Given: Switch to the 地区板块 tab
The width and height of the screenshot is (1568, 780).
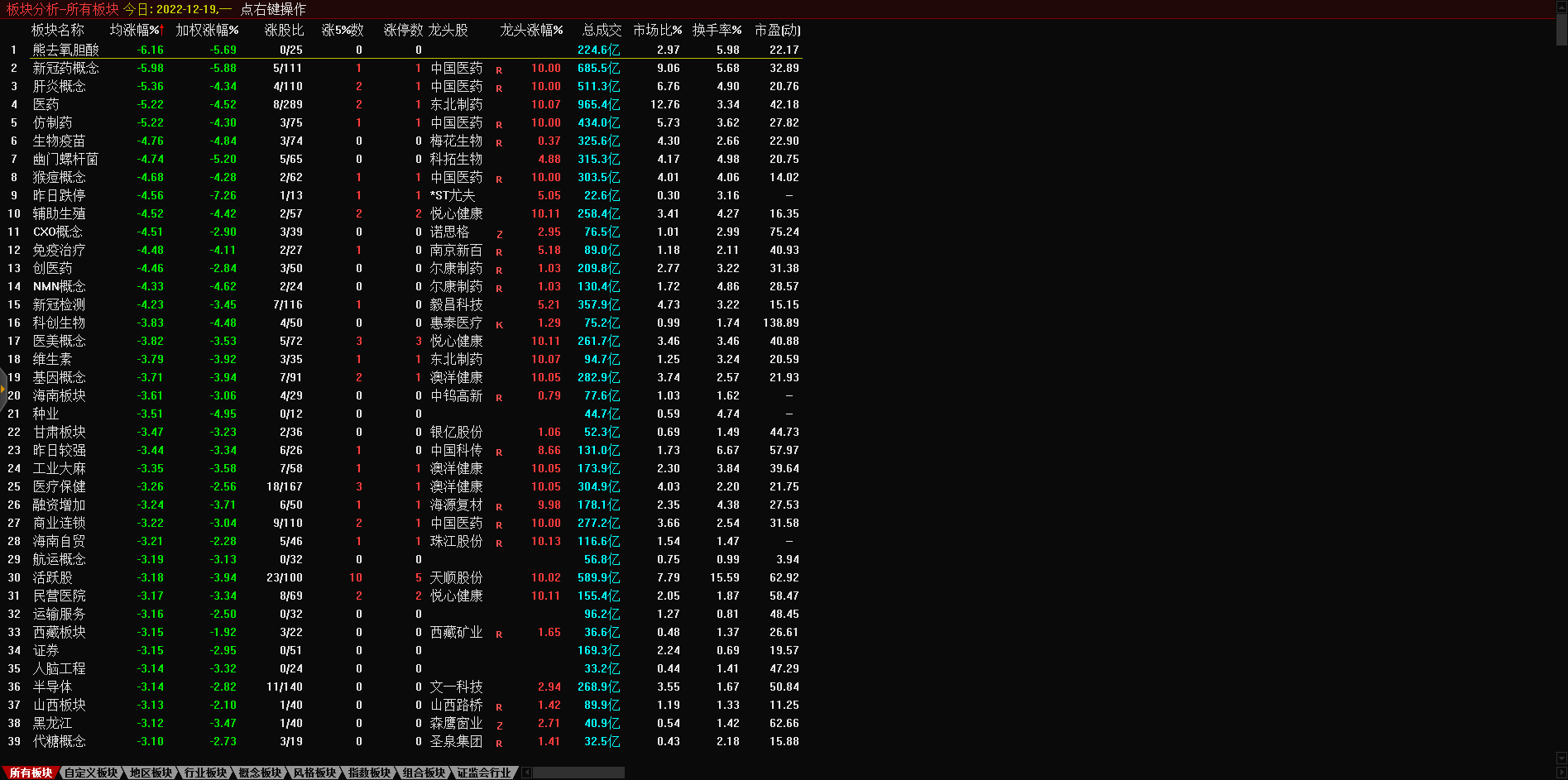Looking at the screenshot, I should coord(151,773).
